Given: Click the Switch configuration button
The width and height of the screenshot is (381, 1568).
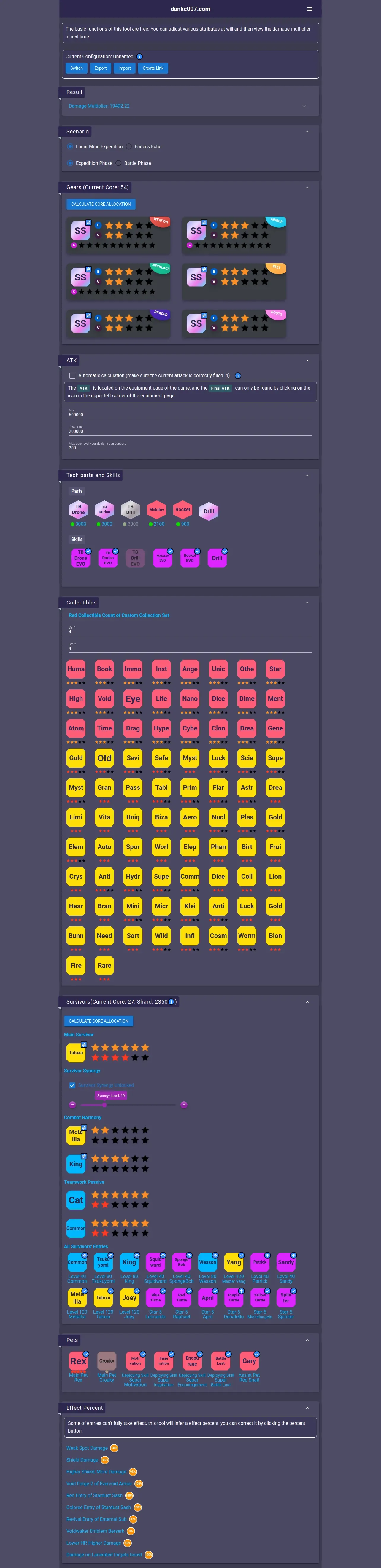Looking at the screenshot, I should (x=76, y=68).
